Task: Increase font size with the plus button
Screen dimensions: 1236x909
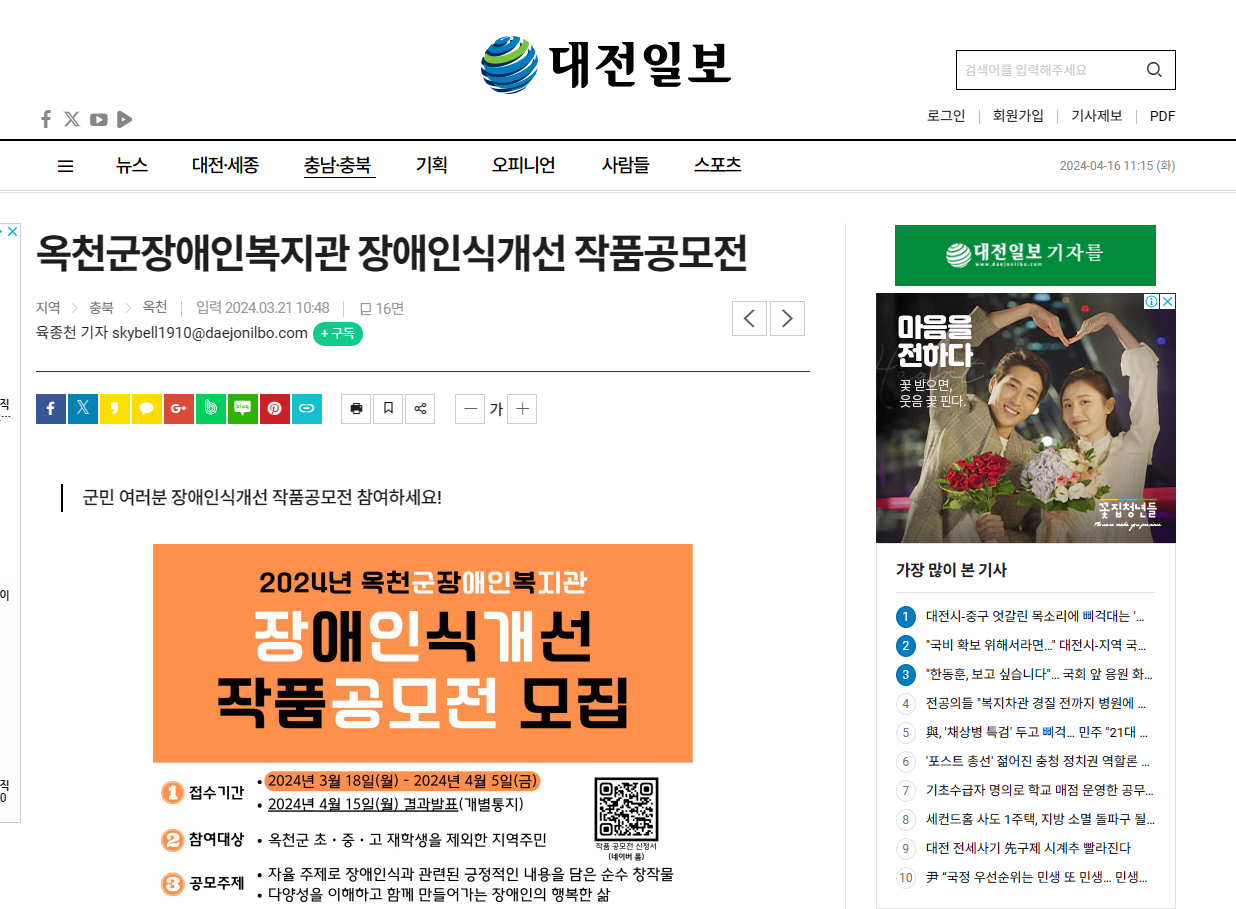Action: point(522,408)
